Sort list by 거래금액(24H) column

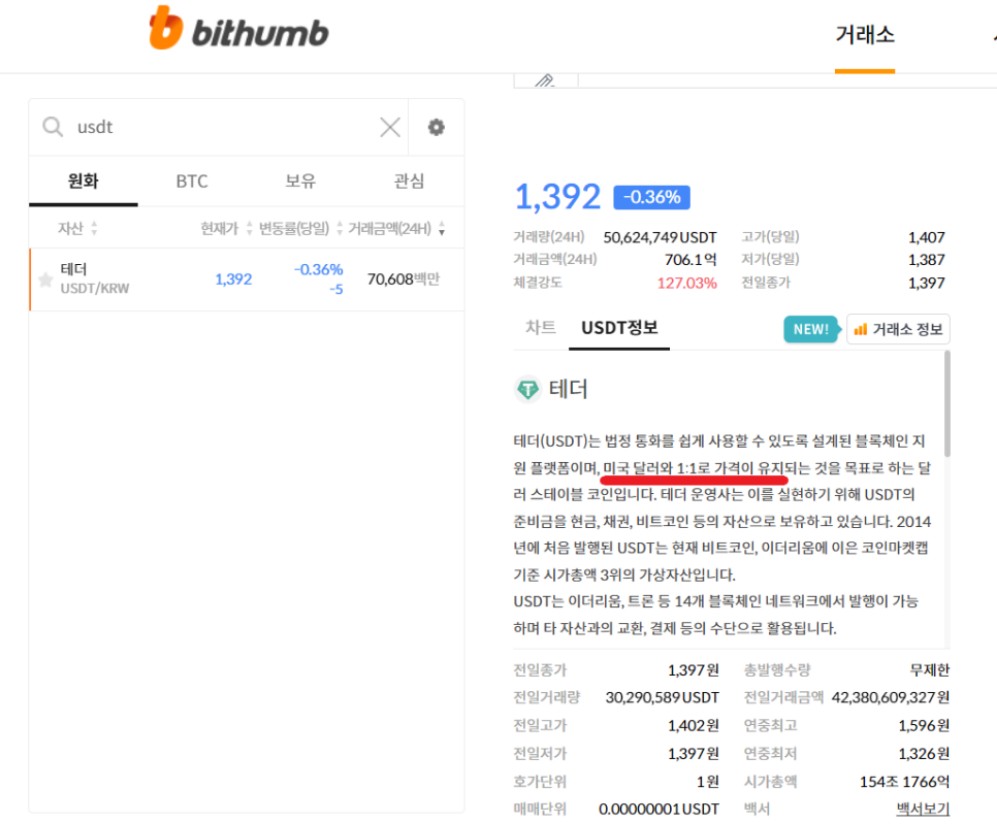coord(396,228)
